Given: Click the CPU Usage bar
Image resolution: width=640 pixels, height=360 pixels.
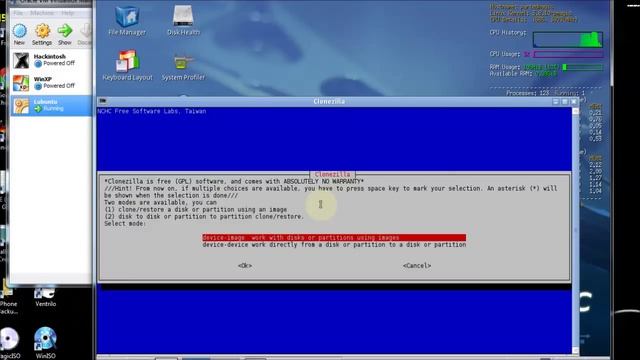Looking at the screenshot, I should point(568,54).
